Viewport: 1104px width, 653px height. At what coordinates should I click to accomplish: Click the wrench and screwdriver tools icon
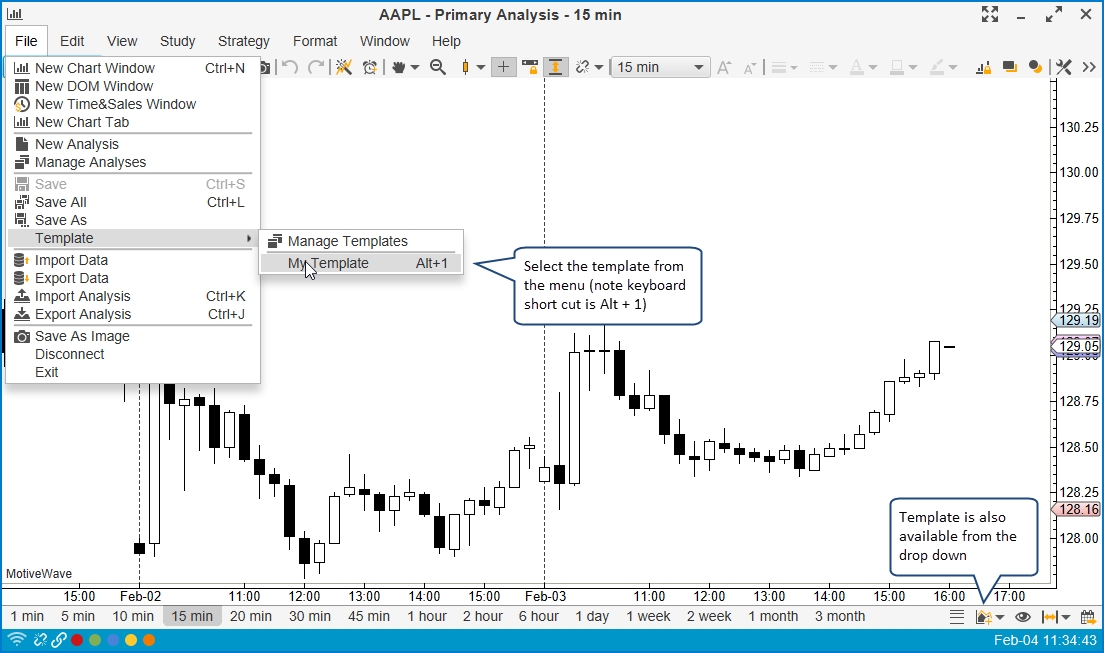[1063, 67]
